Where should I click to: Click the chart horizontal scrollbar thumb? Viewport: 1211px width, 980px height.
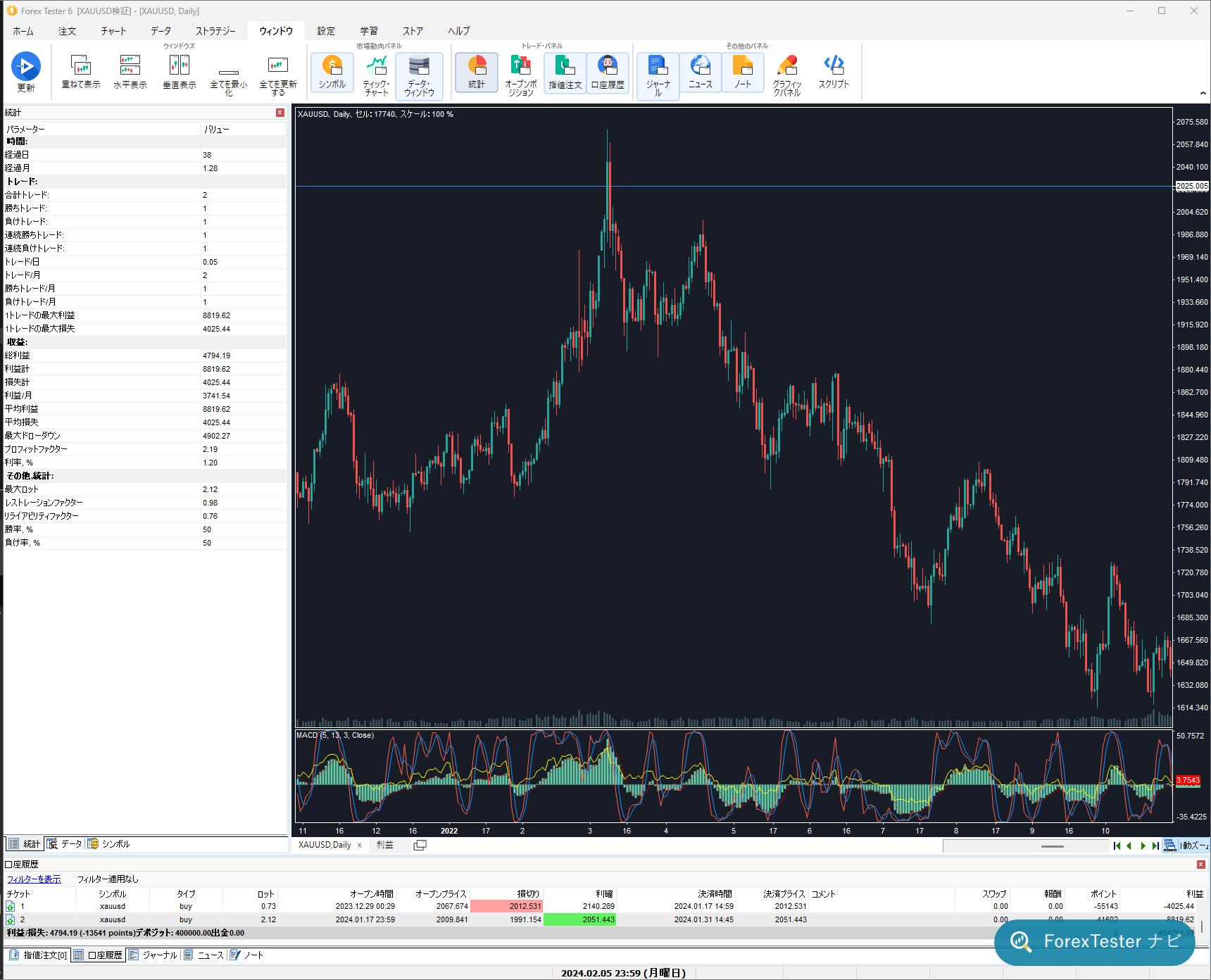(1052, 846)
